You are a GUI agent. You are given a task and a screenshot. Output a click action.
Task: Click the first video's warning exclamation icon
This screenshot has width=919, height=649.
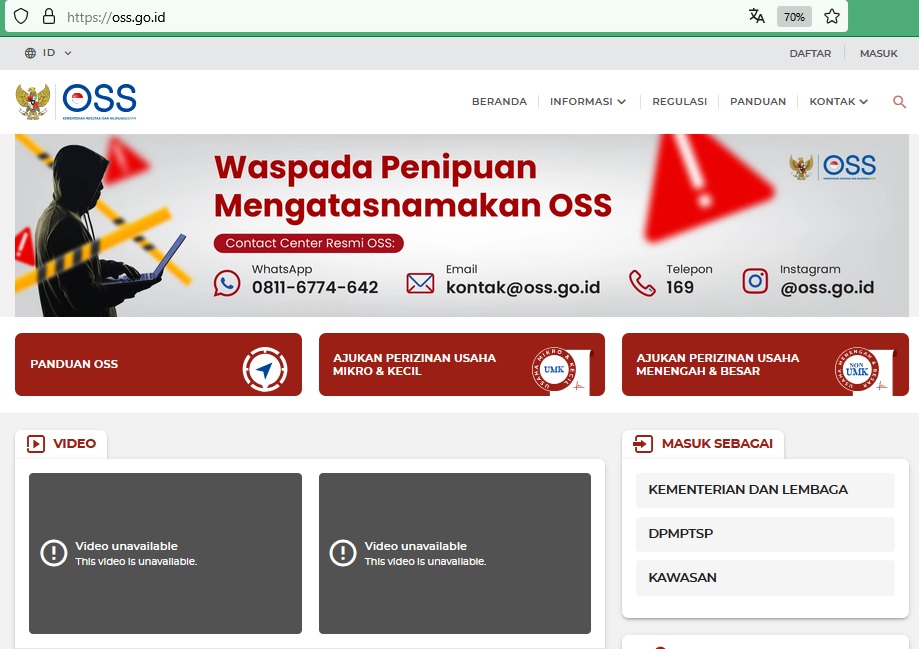tap(53, 553)
